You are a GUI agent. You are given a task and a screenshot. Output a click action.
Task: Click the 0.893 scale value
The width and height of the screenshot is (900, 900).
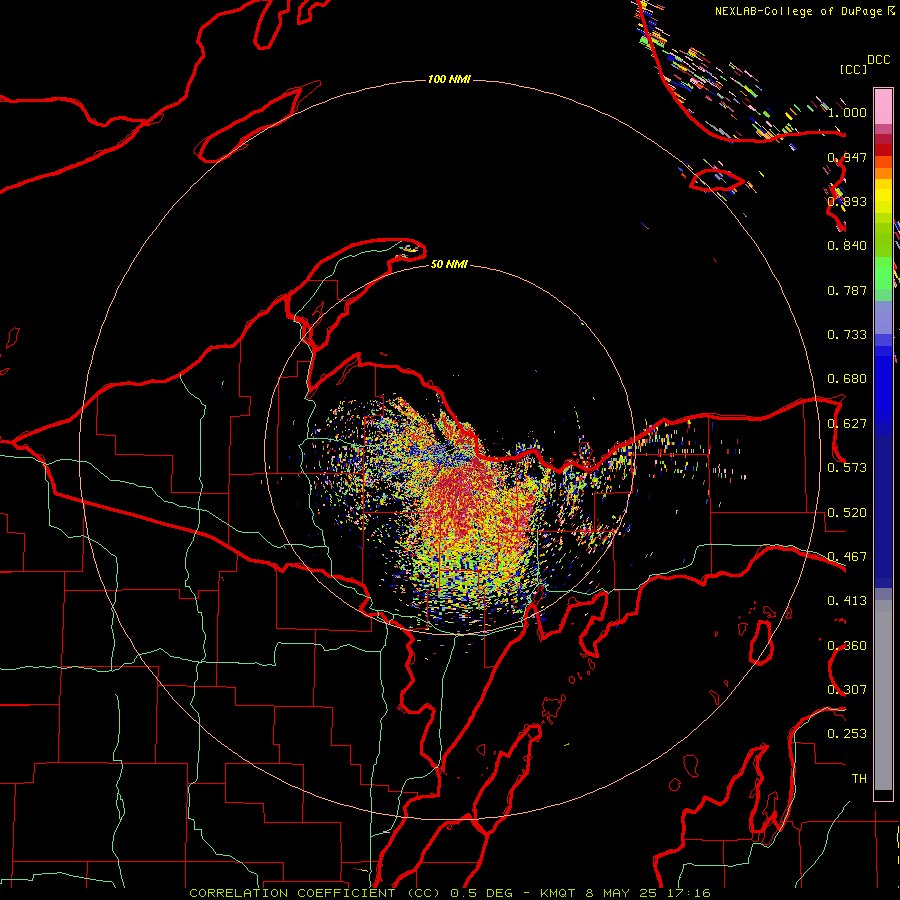pyautogui.click(x=847, y=201)
